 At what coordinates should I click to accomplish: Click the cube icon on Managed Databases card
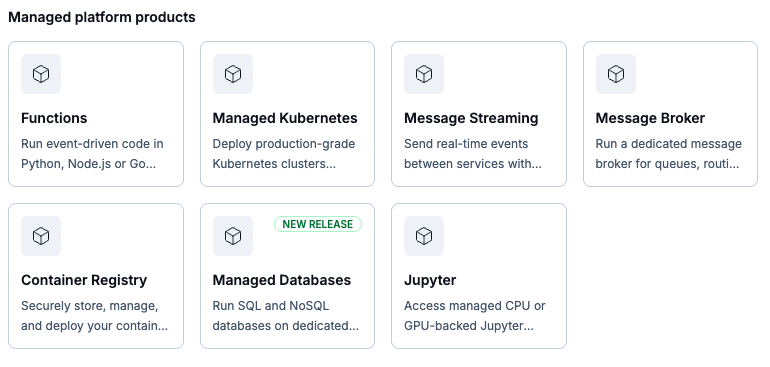click(233, 236)
